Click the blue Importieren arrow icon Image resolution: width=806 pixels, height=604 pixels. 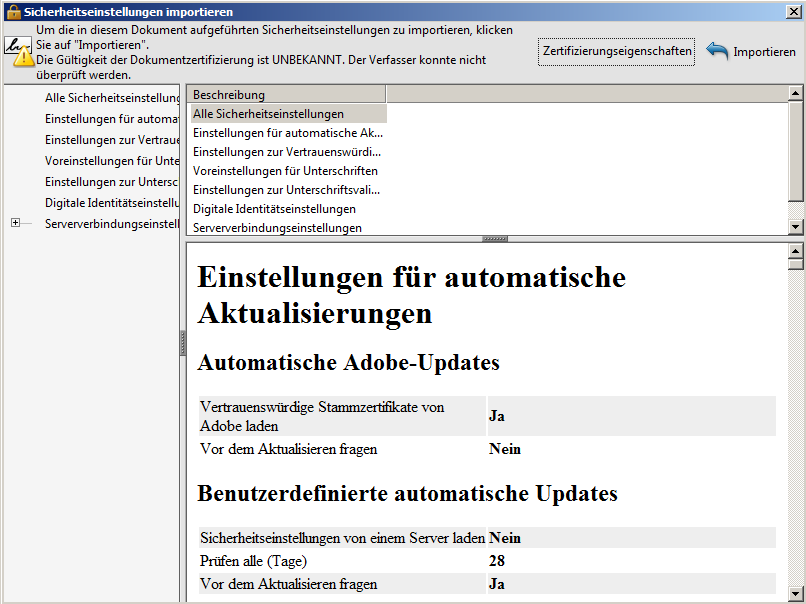717,51
